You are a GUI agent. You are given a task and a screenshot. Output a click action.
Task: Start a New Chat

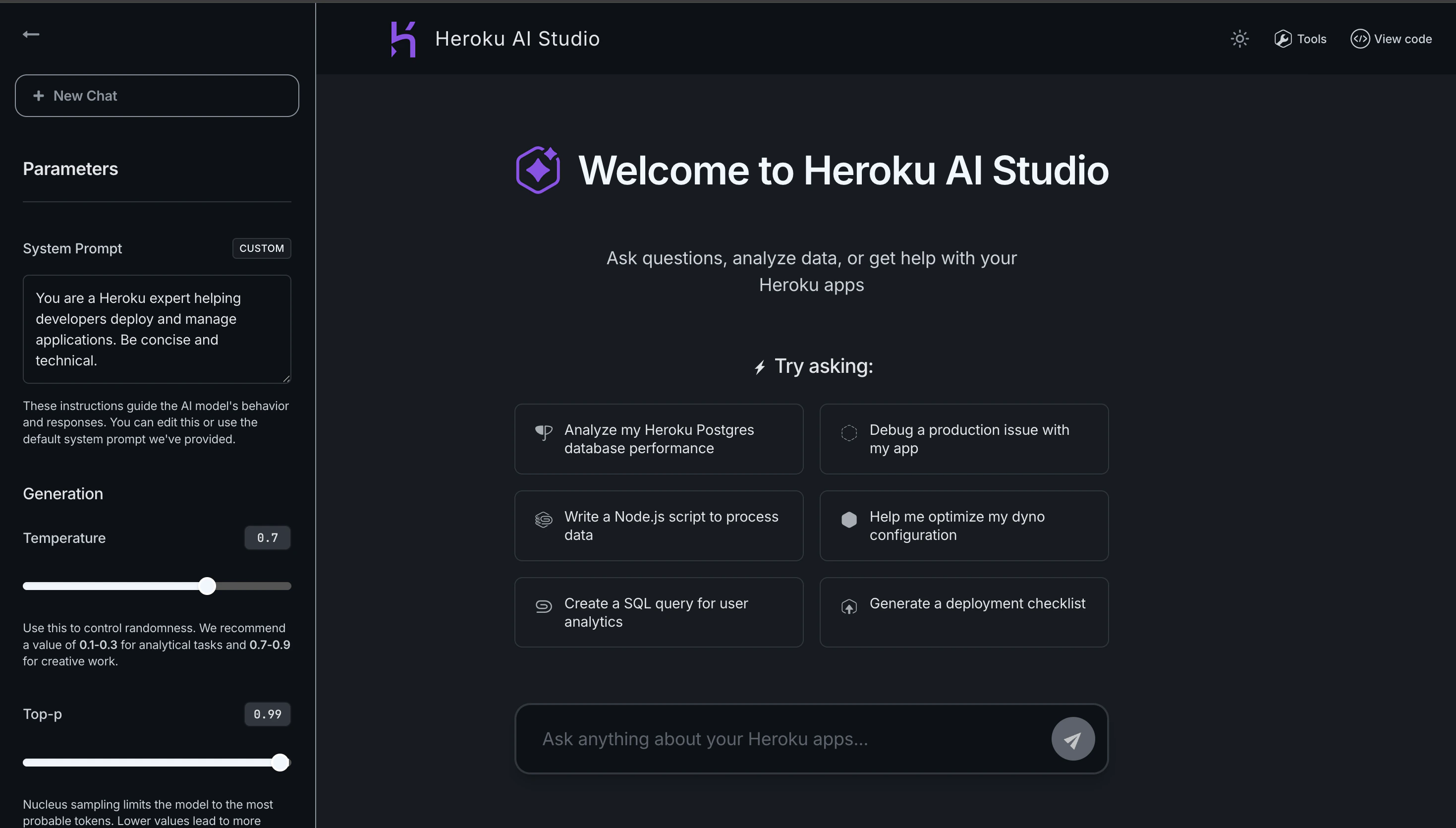pyautogui.click(x=157, y=96)
